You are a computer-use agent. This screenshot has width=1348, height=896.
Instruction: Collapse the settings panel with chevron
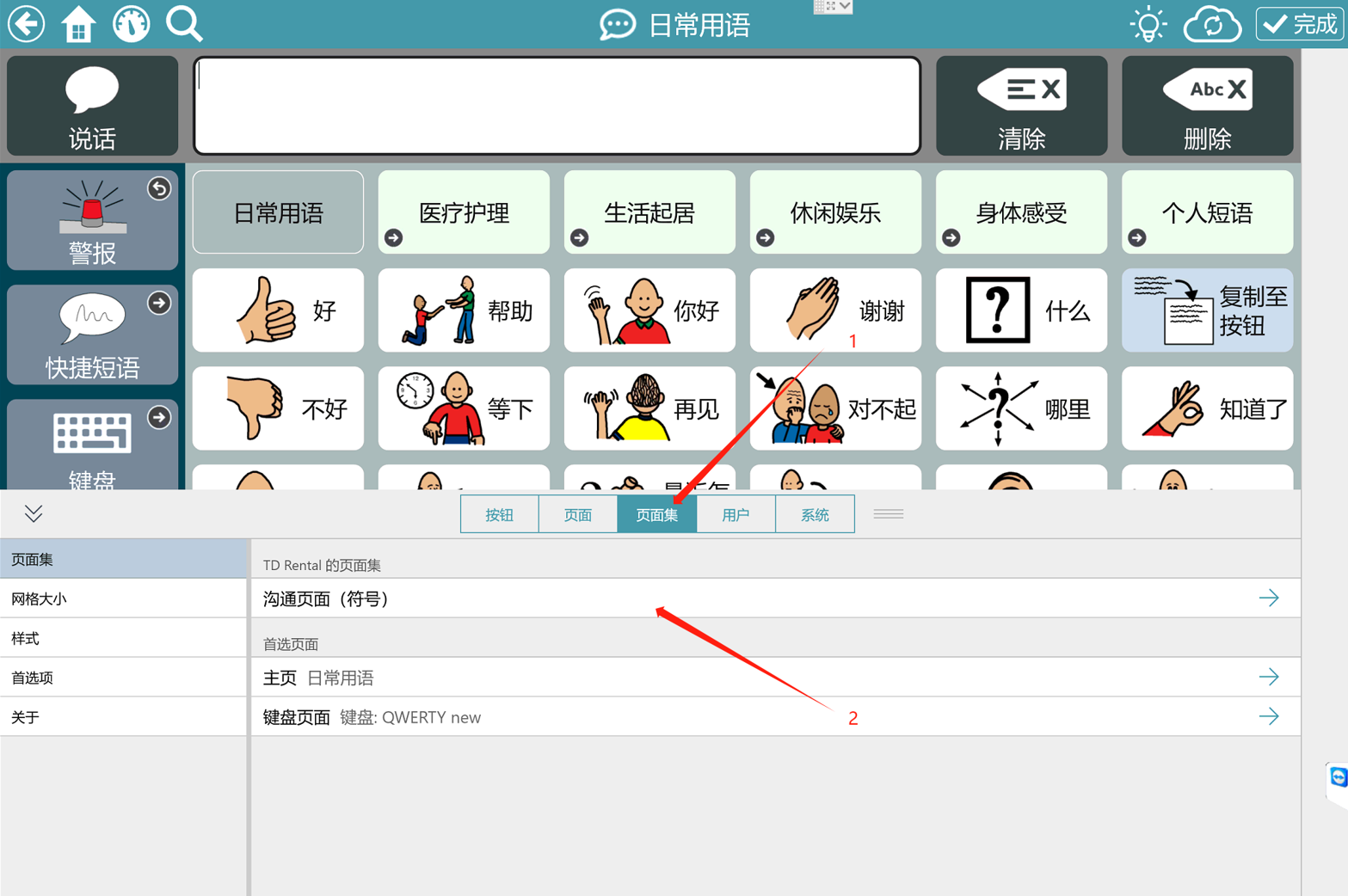tap(34, 514)
